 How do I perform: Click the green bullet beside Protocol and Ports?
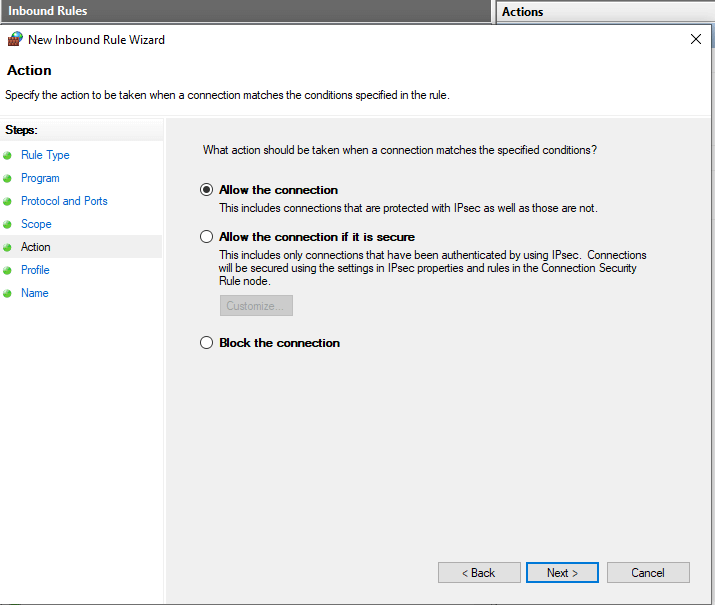(x=7, y=202)
